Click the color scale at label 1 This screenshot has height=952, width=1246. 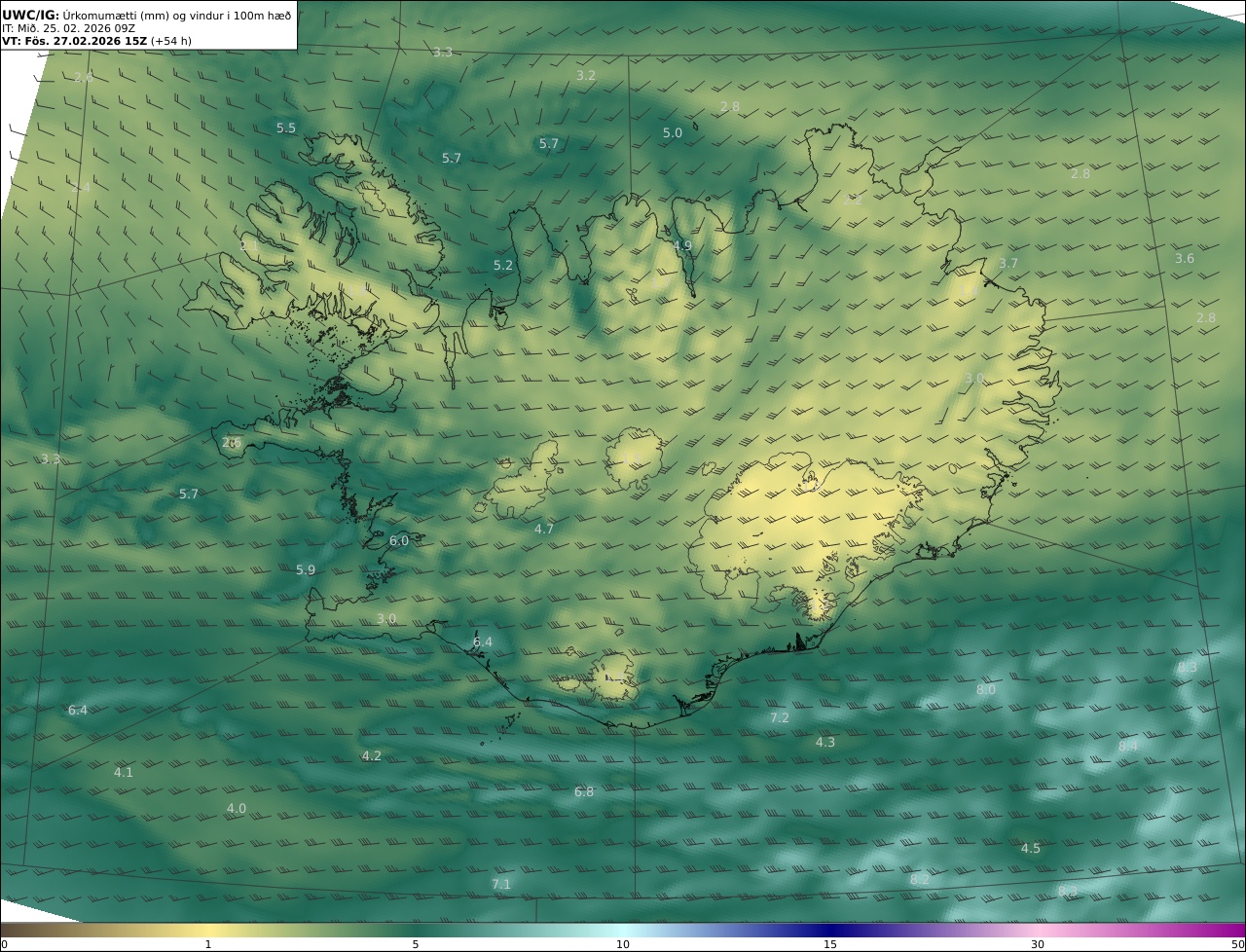pos(208,944)
